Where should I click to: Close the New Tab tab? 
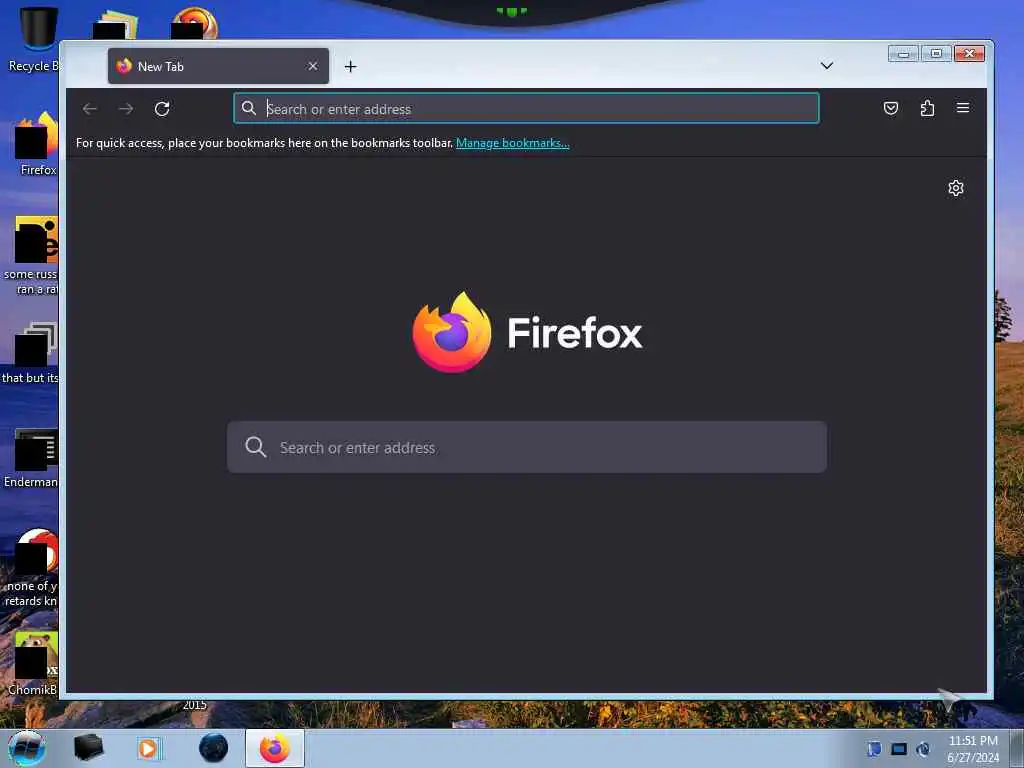313,66
